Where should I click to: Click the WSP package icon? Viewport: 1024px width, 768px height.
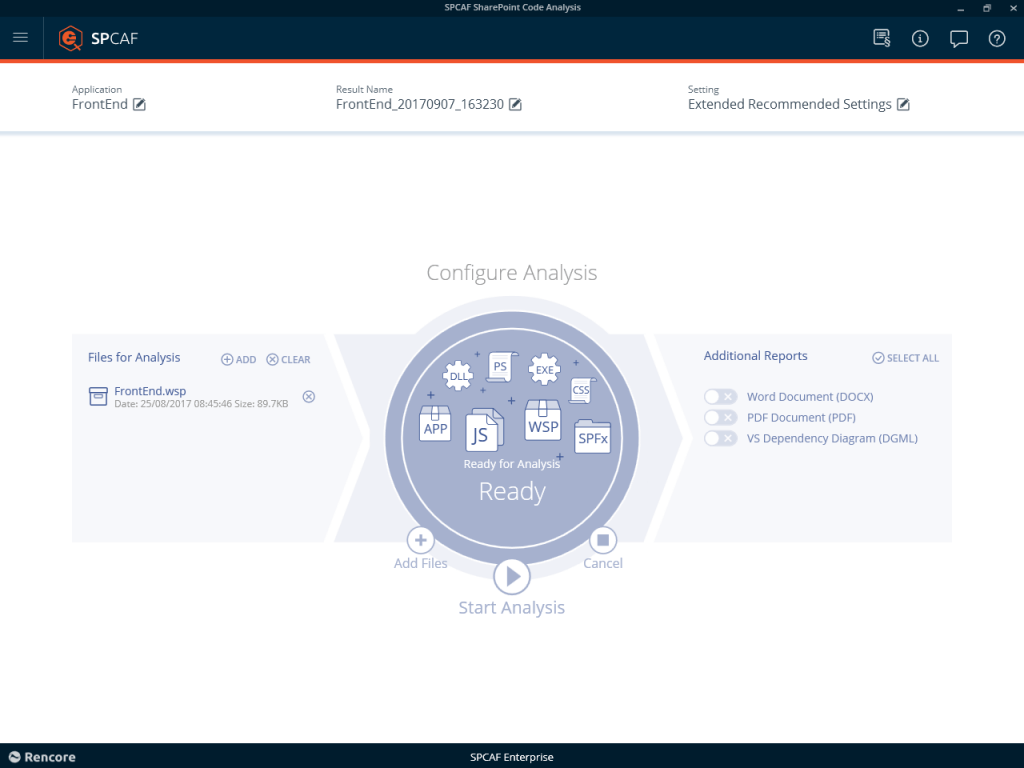pyautogui.click(x=543, y=420)
